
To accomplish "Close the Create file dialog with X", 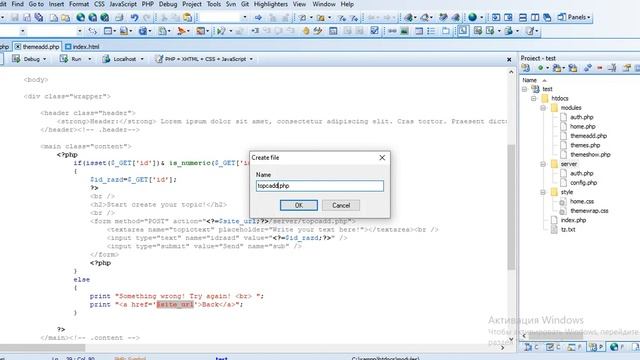I will [x=382, y=158].
